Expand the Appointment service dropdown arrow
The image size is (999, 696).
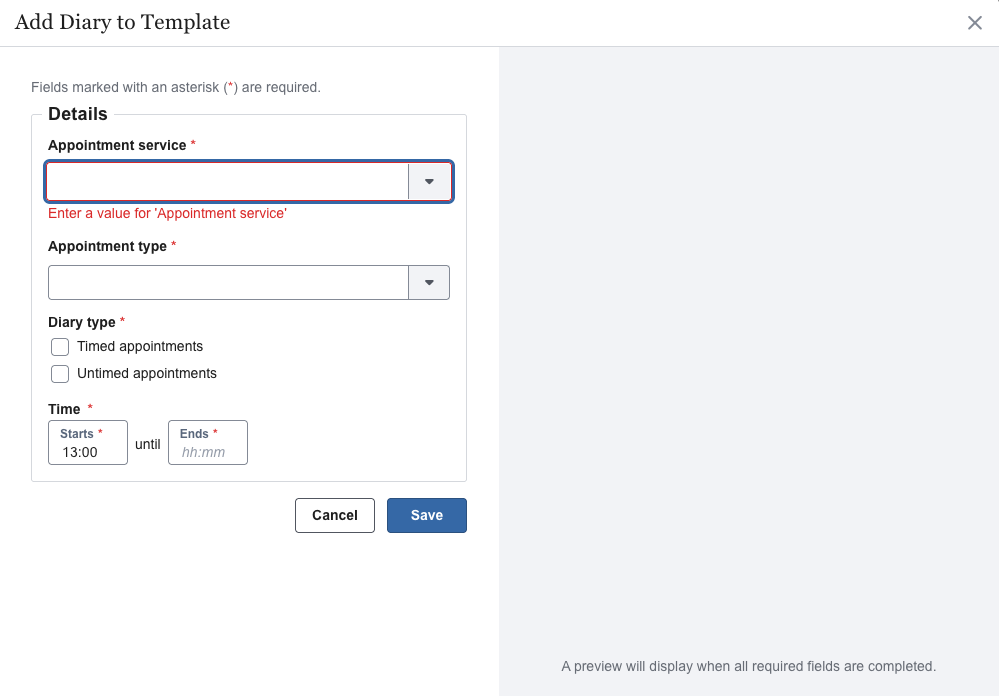[430, 182]
